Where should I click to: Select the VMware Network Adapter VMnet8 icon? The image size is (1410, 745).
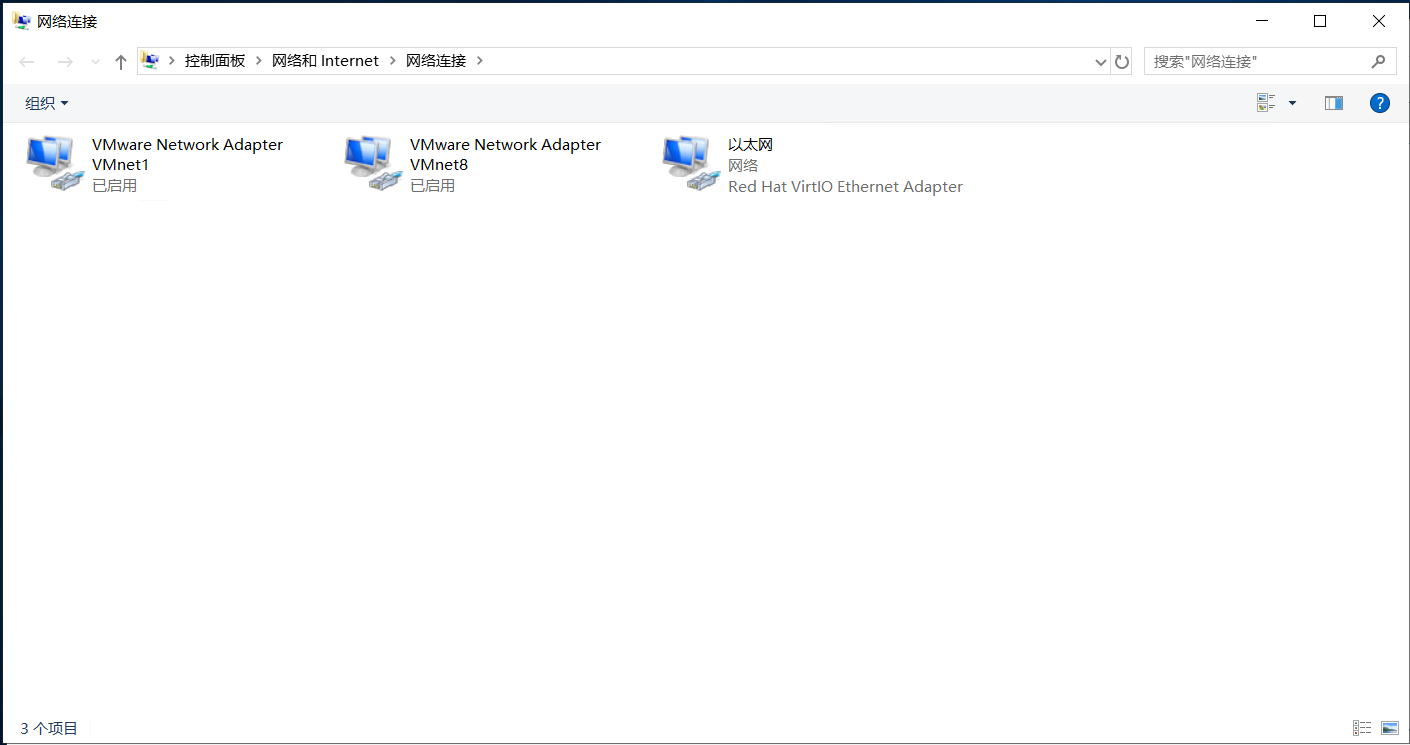pos(371,164)
